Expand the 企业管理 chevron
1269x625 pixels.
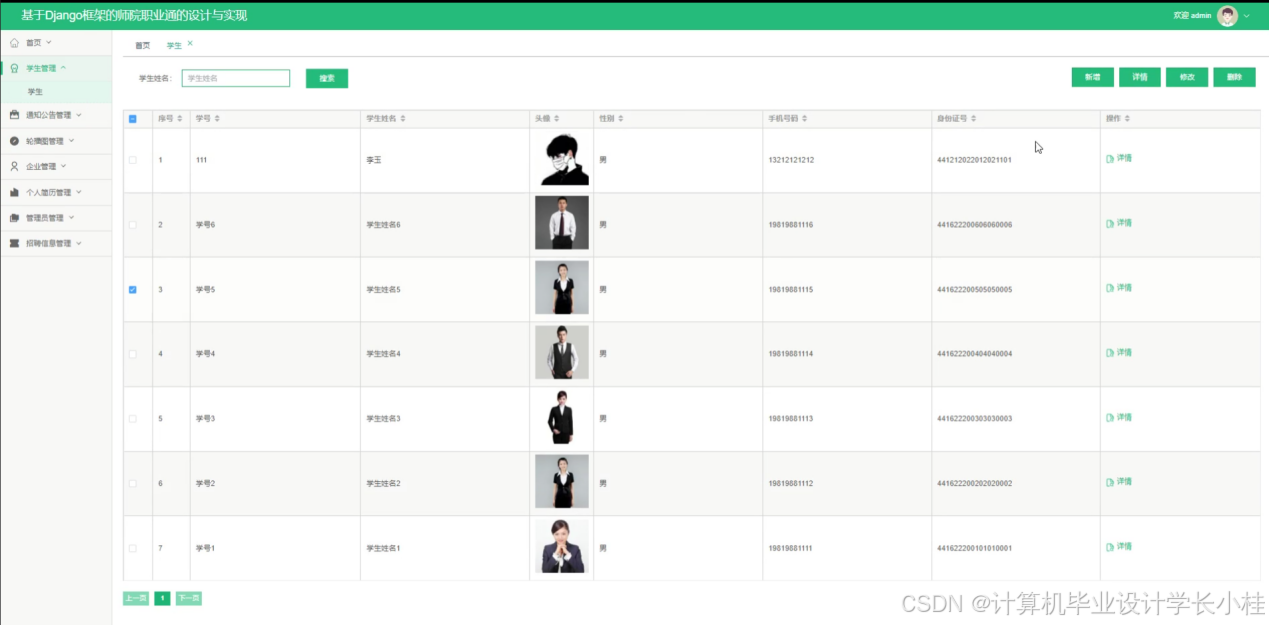click(64, 166)
